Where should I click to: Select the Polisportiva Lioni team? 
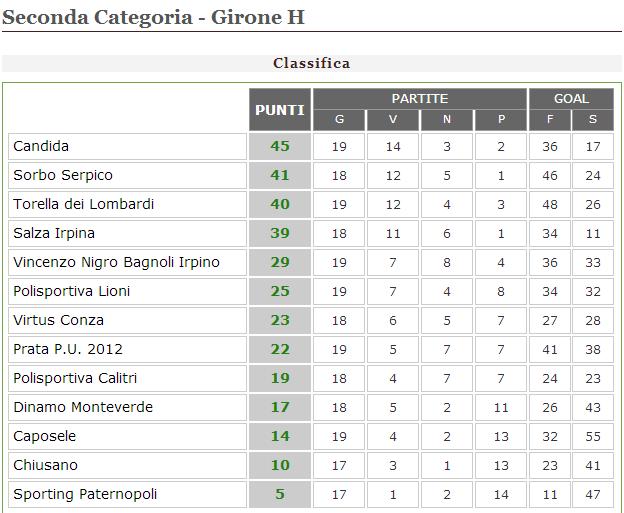[72, 292]
